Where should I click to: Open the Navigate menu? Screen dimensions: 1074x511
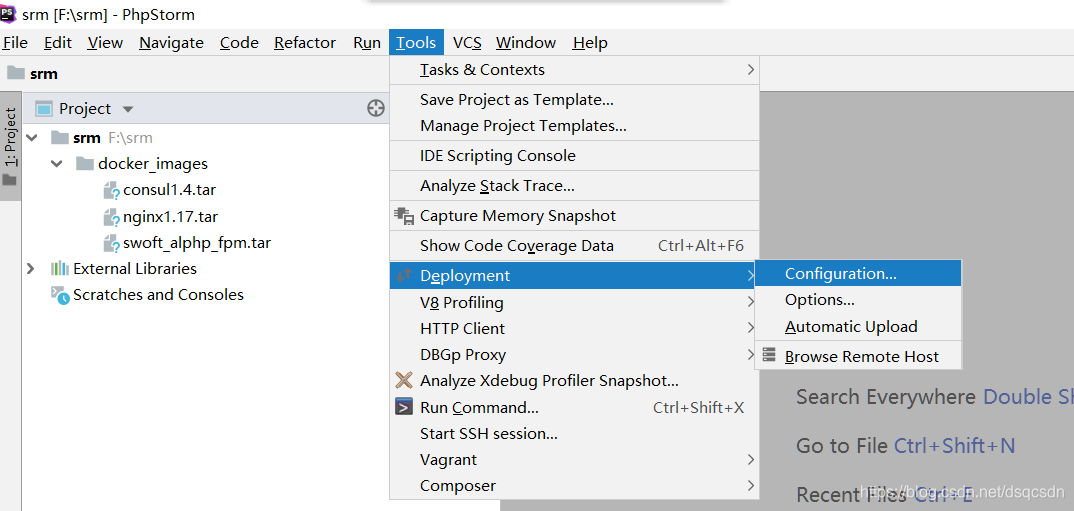(171, 42)
